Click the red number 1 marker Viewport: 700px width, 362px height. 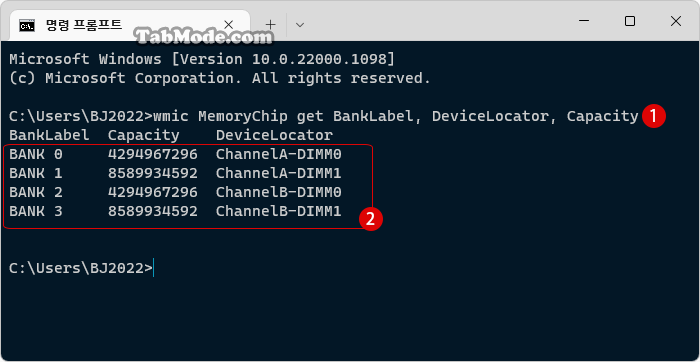[x=654, y=117]
